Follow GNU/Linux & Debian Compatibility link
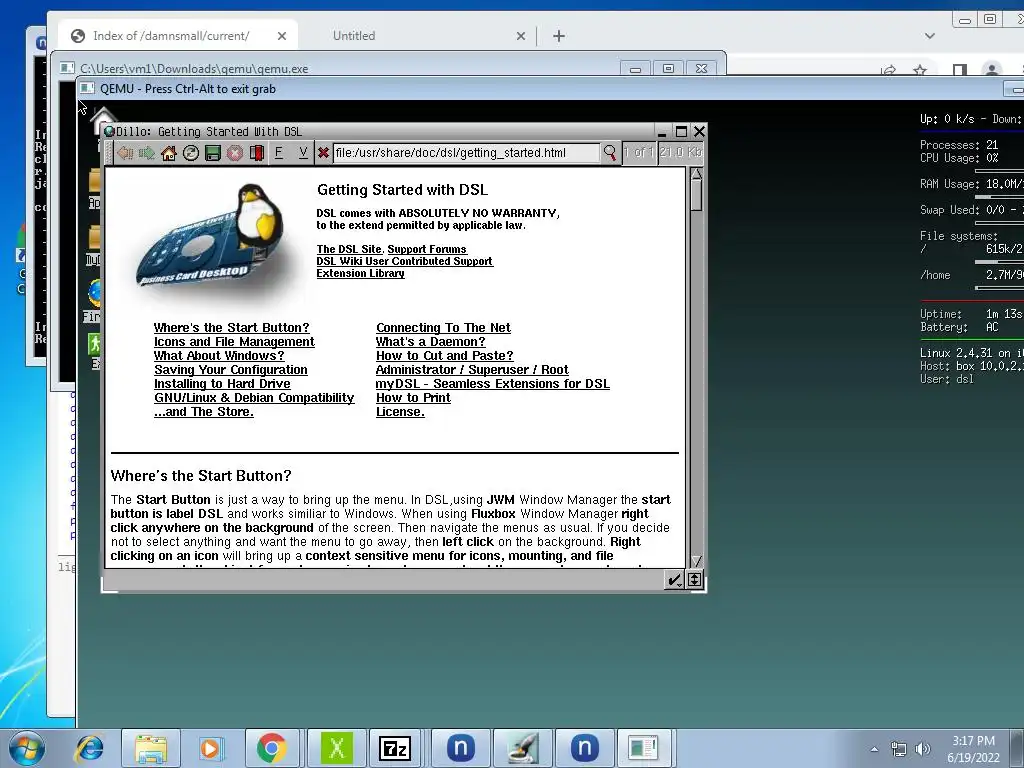This screenshot has width=1024, height=768. pyautogui.click(x=254, y=398)
